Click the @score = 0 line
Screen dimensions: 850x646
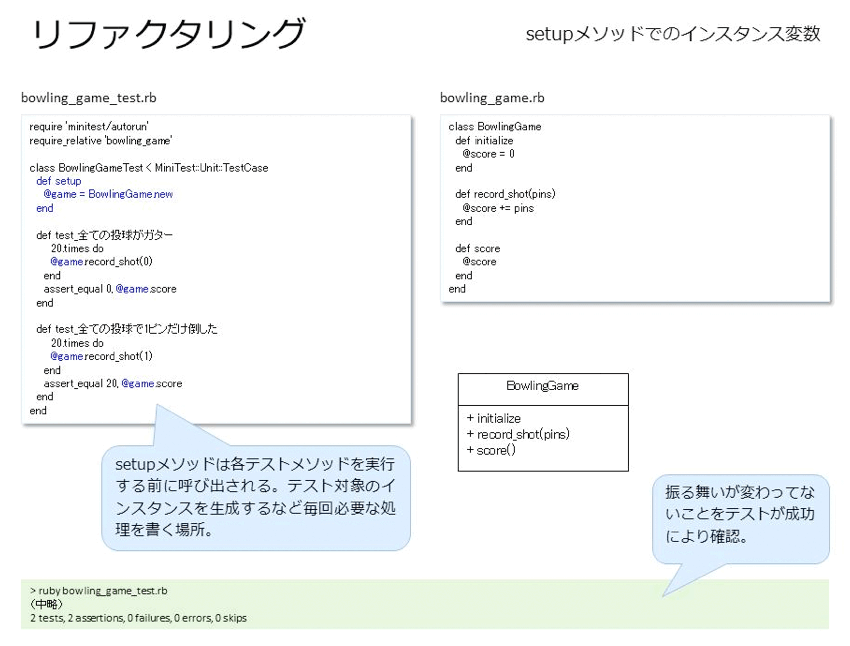[488, 154]
